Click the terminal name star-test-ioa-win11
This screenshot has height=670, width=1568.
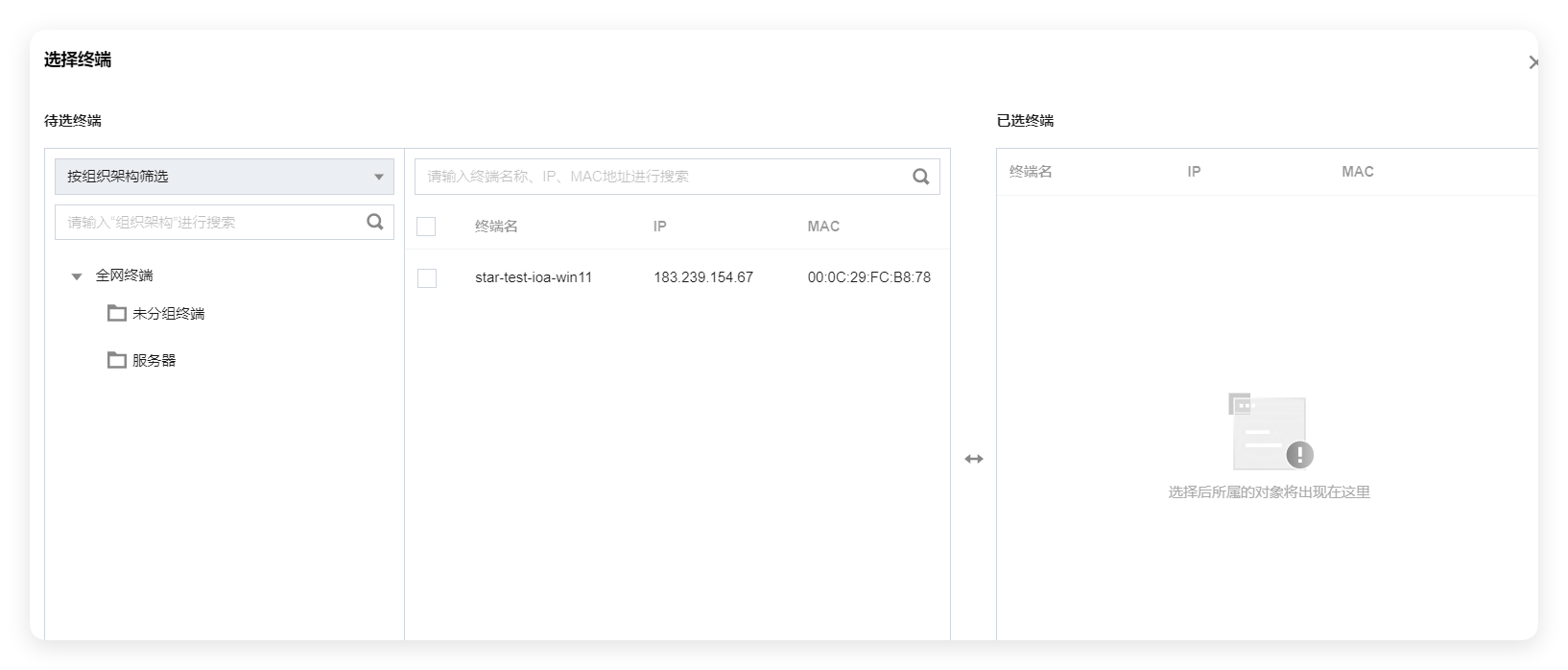click(x=534, y=277)
